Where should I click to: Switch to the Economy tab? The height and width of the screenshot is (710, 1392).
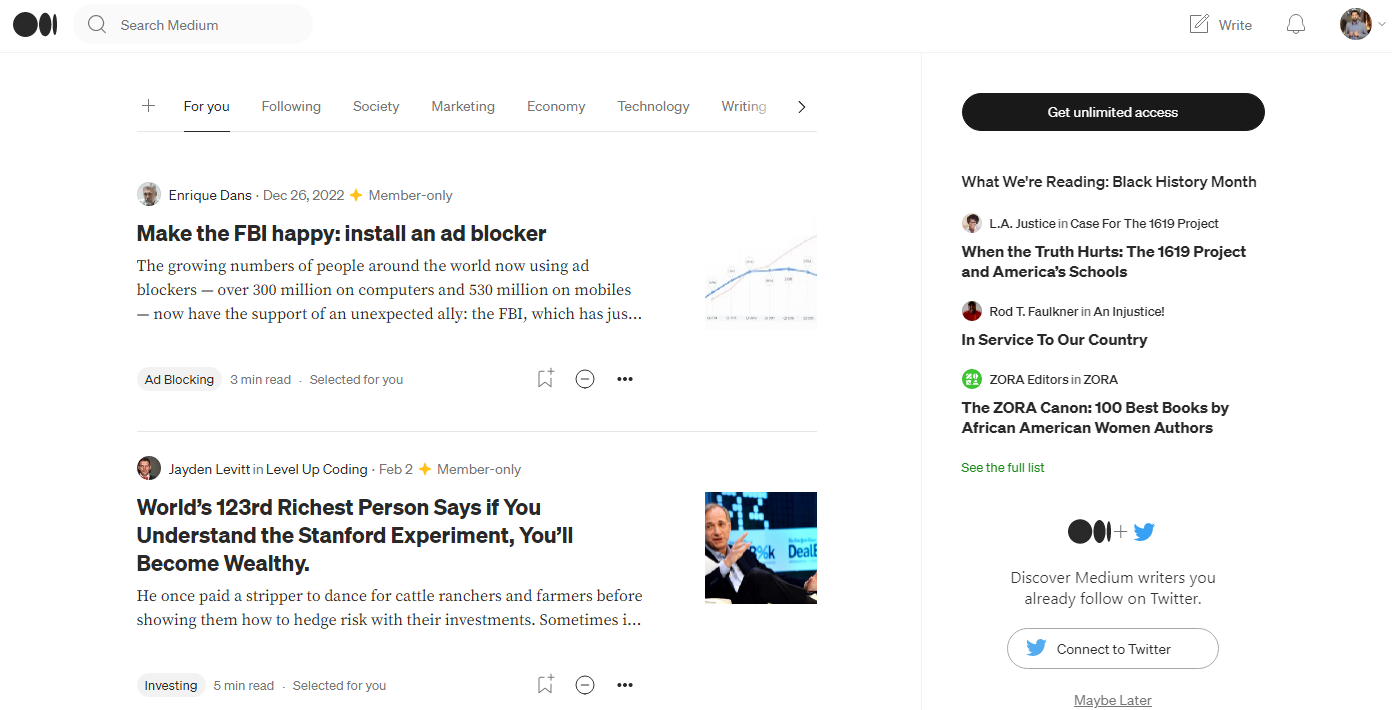pos(556,107)
